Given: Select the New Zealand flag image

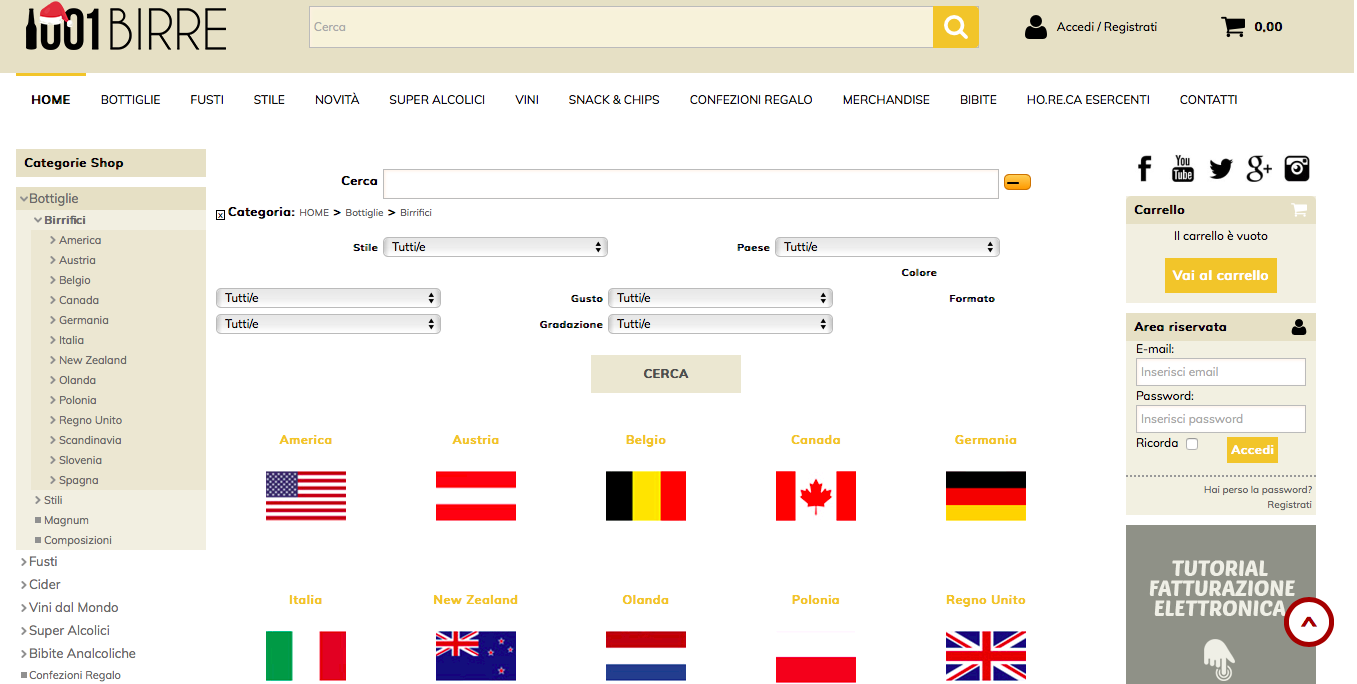Looking at the screenshot, I should (x=476, y=656).
